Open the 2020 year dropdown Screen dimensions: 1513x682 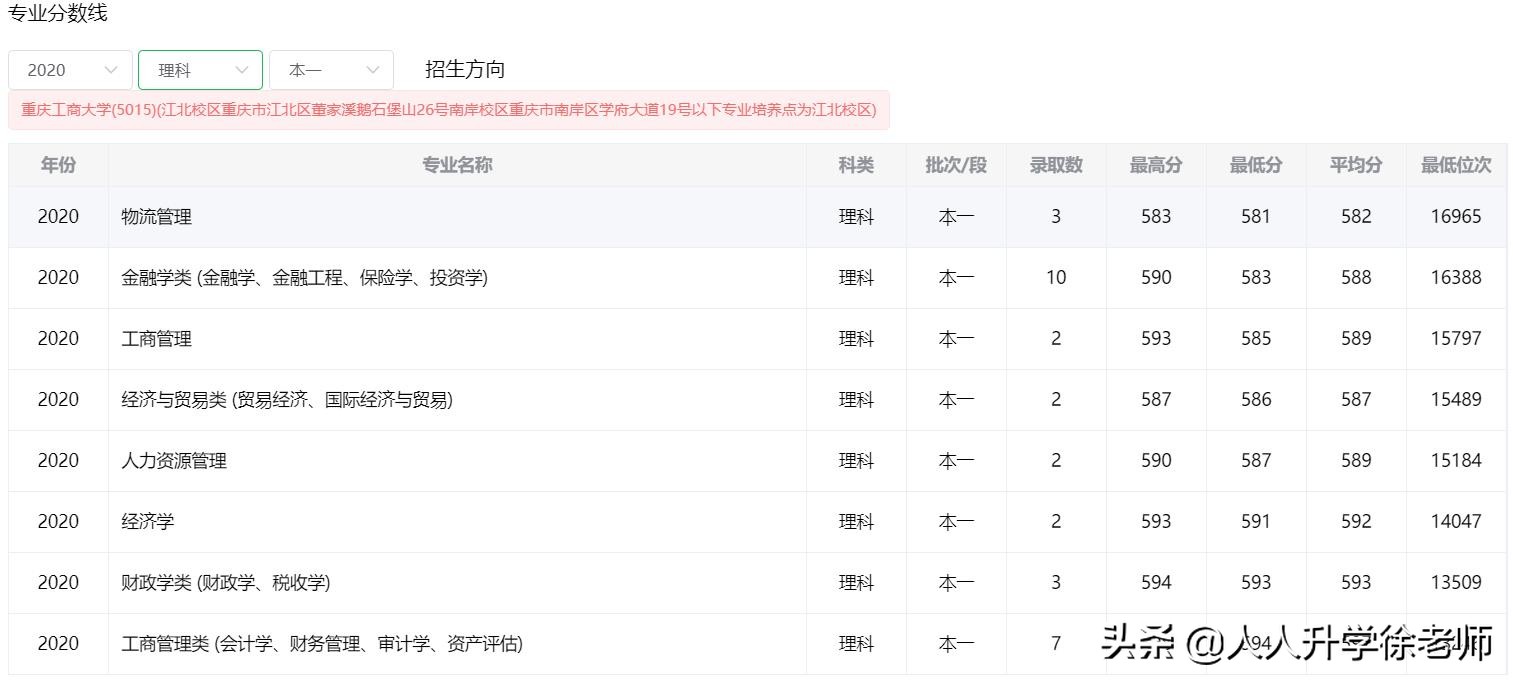[x=70, y=70]
